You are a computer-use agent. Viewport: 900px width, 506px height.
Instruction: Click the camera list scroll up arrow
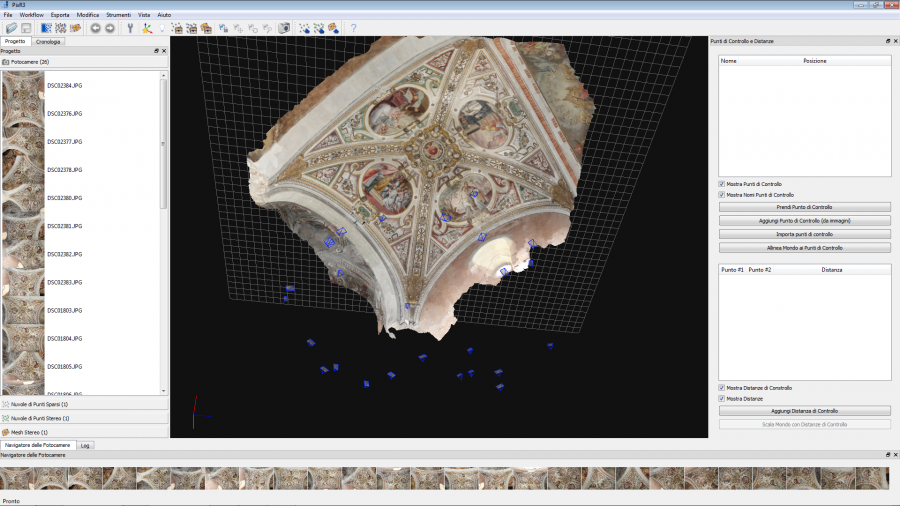164,75
